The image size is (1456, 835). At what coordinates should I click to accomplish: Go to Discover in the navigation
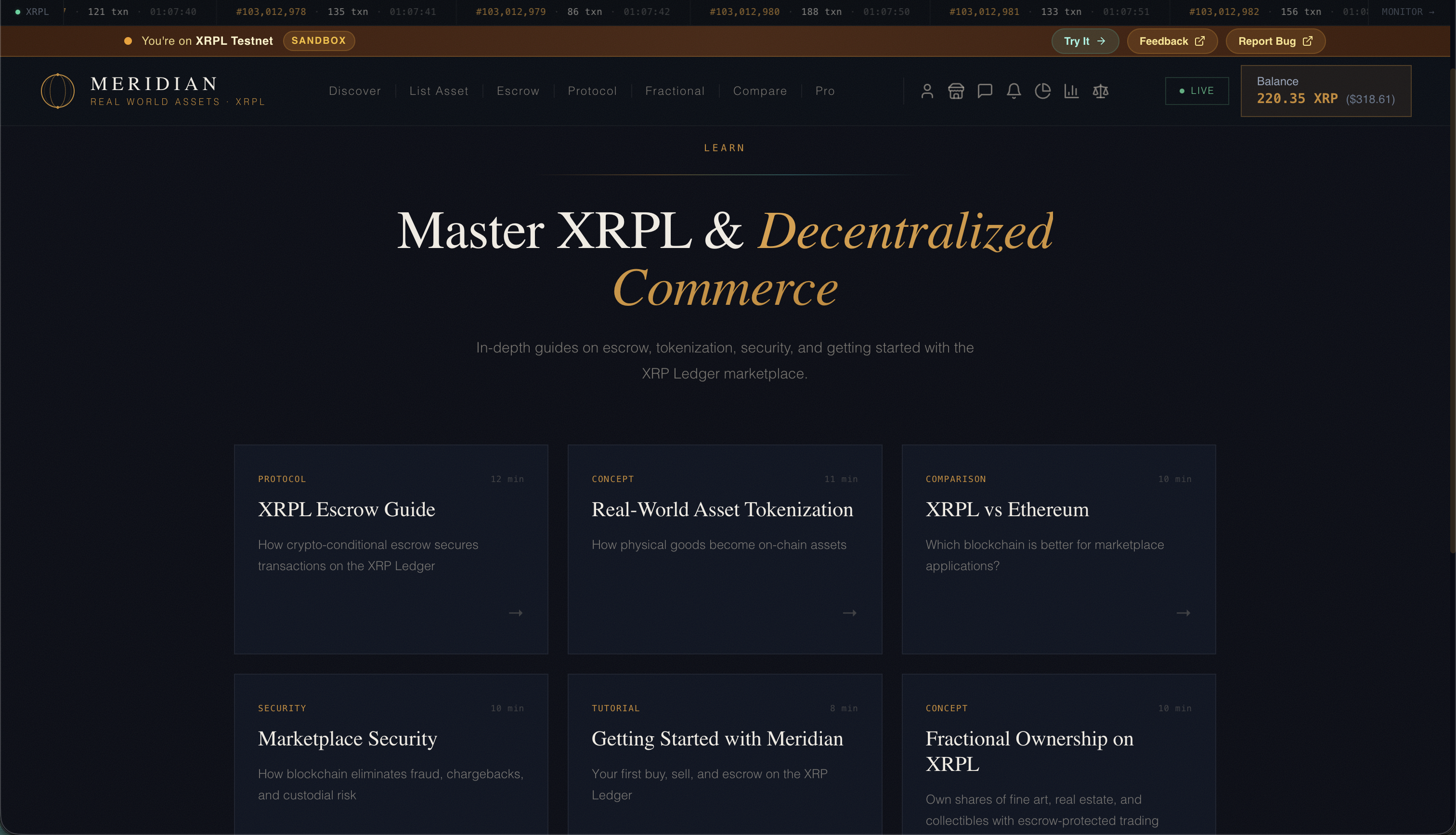tap(355, 91)
